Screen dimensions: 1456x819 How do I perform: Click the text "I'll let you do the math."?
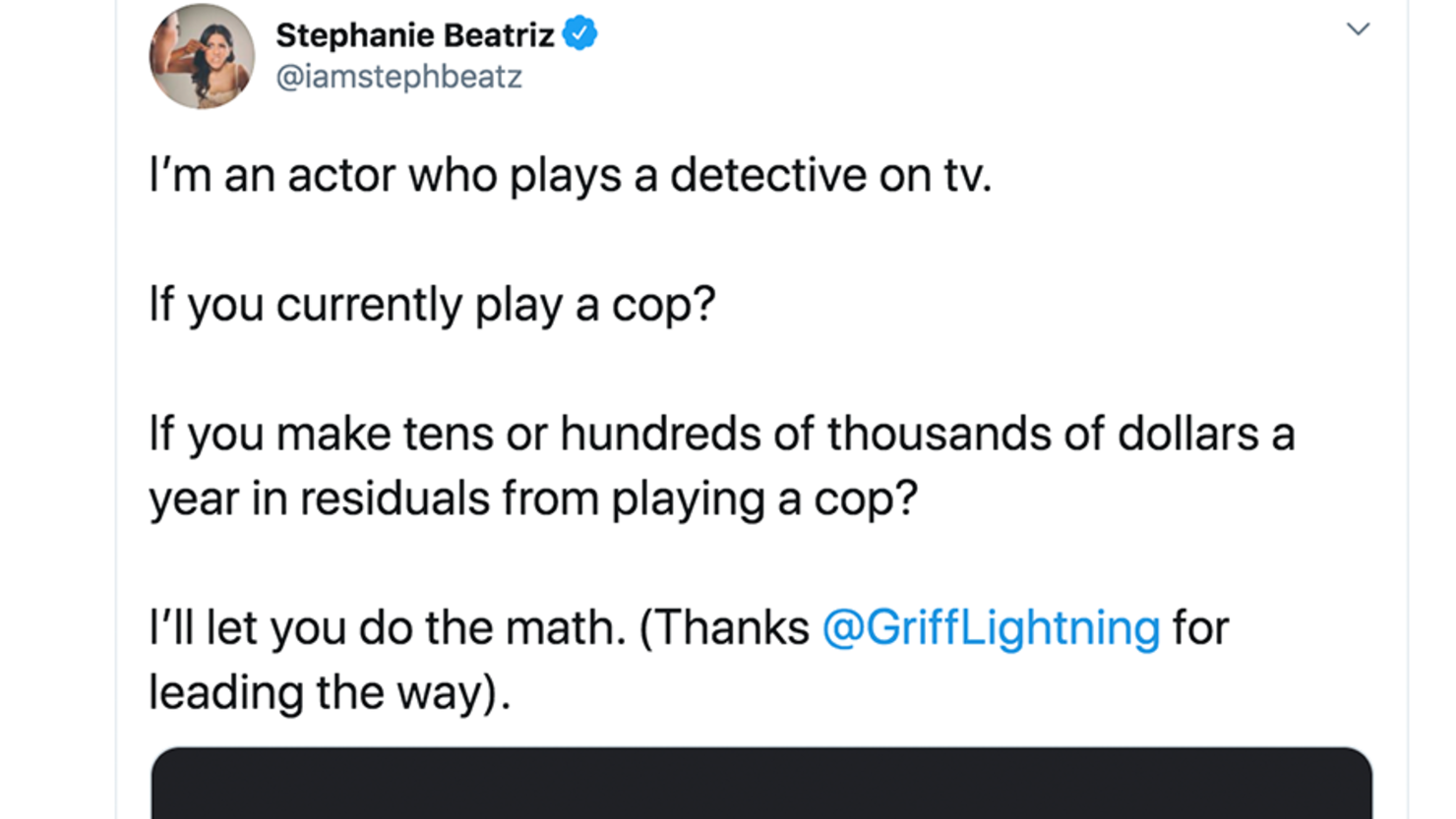(387, 627)
